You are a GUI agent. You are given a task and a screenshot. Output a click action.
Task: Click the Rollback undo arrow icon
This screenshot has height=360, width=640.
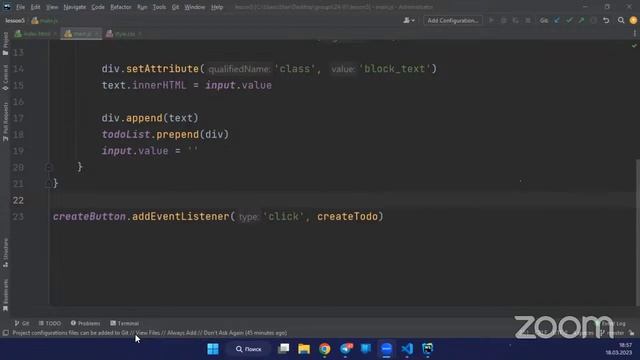coord(606,20)
